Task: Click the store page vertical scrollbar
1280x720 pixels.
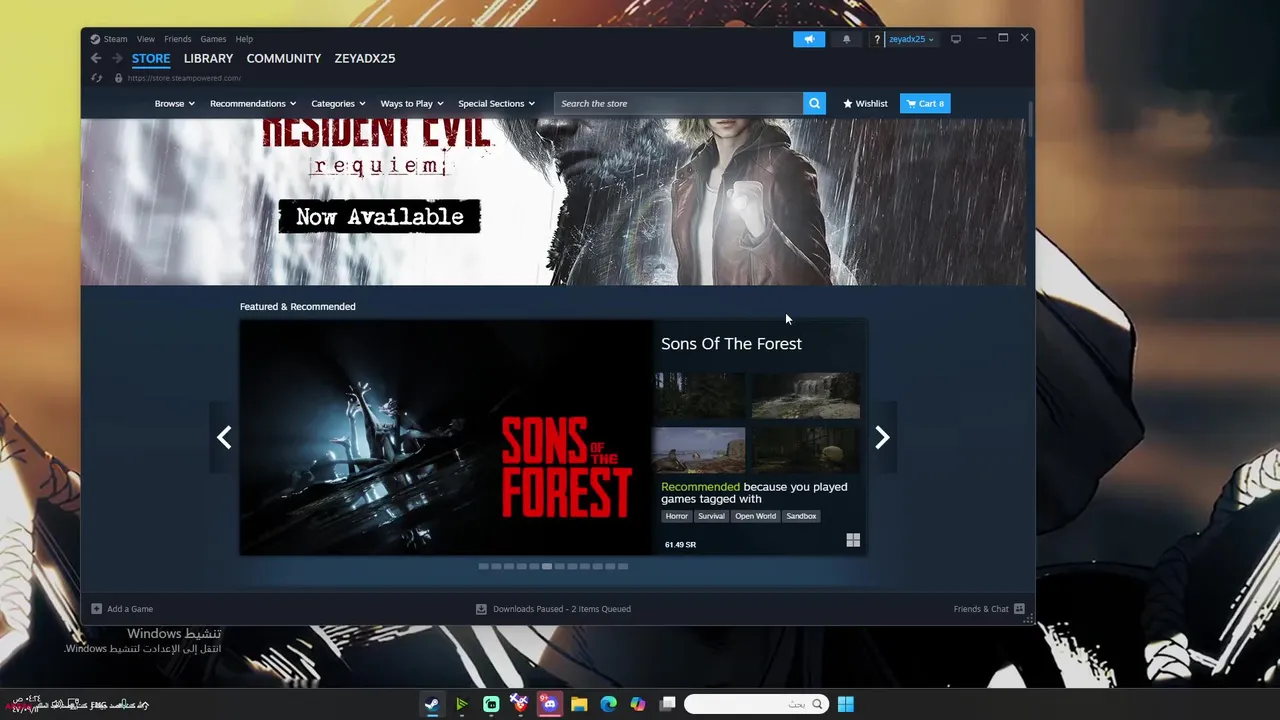Action: coord(1030,120)
